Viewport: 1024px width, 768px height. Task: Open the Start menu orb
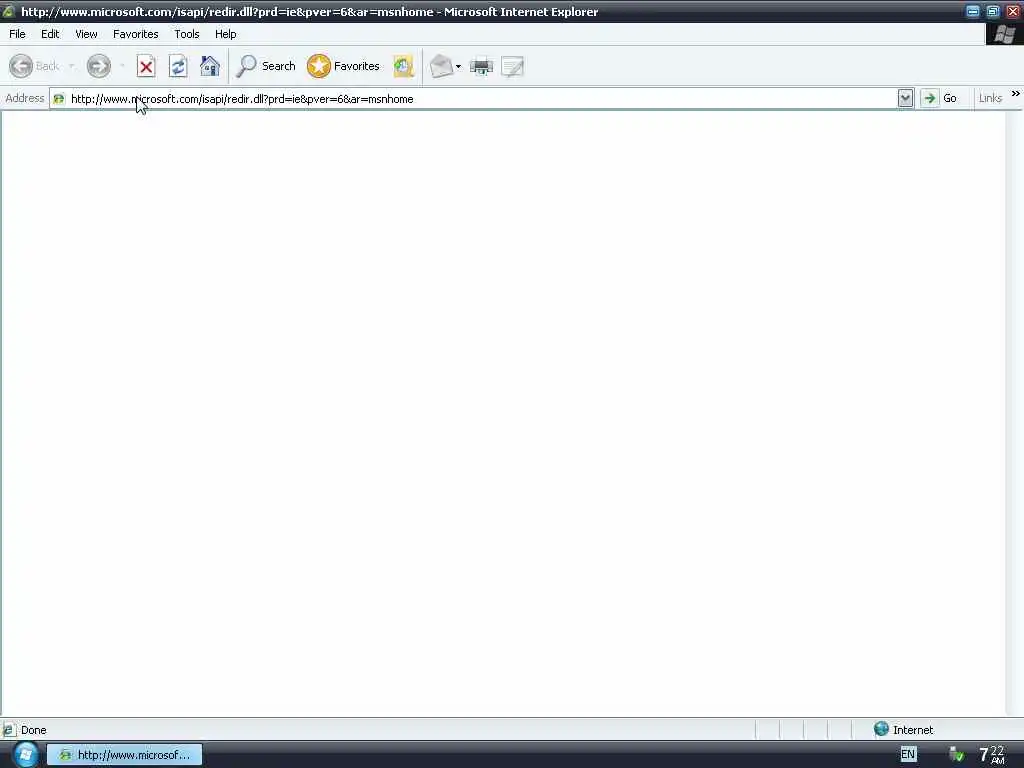[25, 754]
